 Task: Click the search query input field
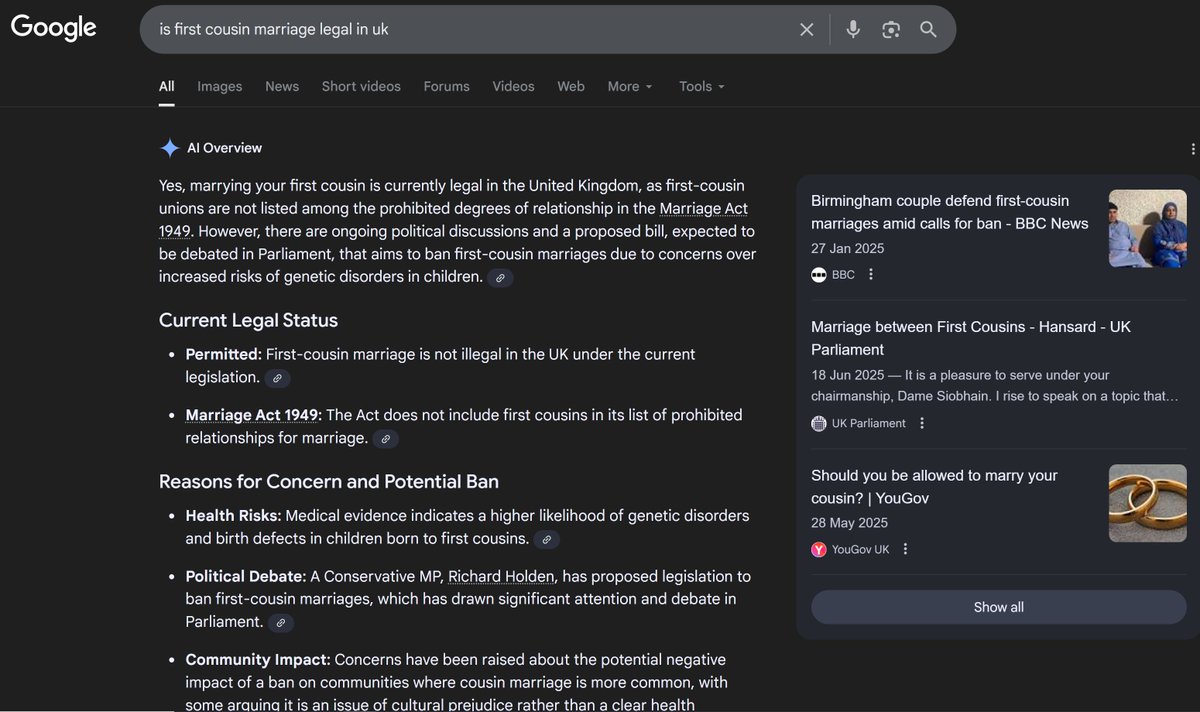tap(470, 29)
